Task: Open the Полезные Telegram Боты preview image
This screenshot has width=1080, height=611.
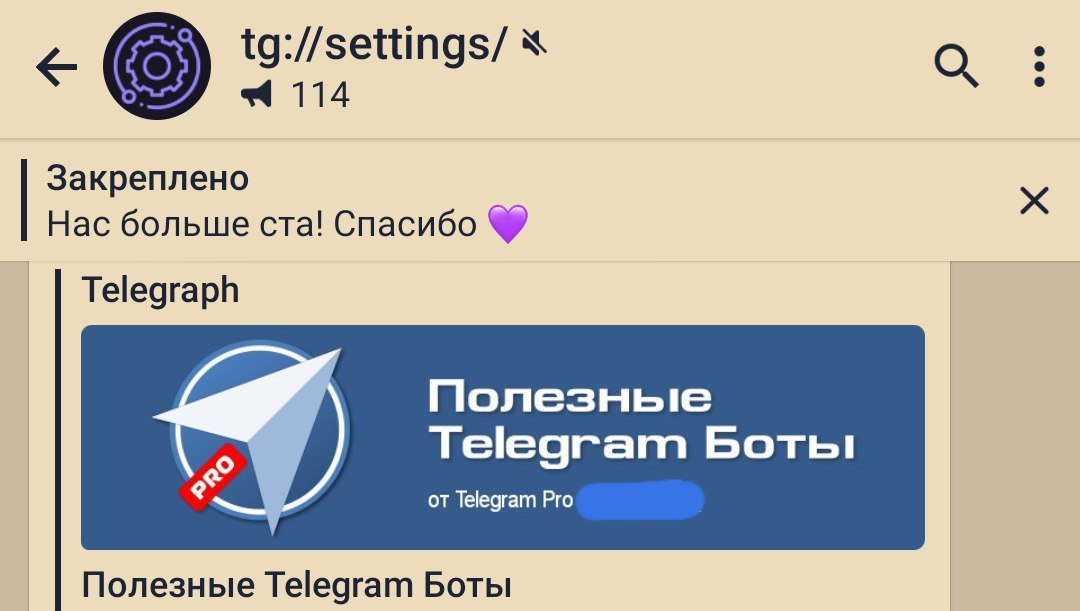Action: (x=503, y=437)
